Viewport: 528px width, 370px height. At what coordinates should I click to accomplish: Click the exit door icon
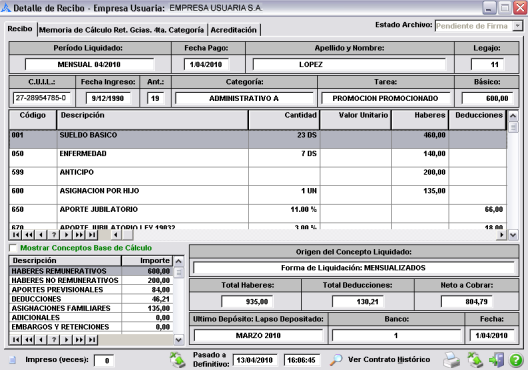click(x=497, y=360)
